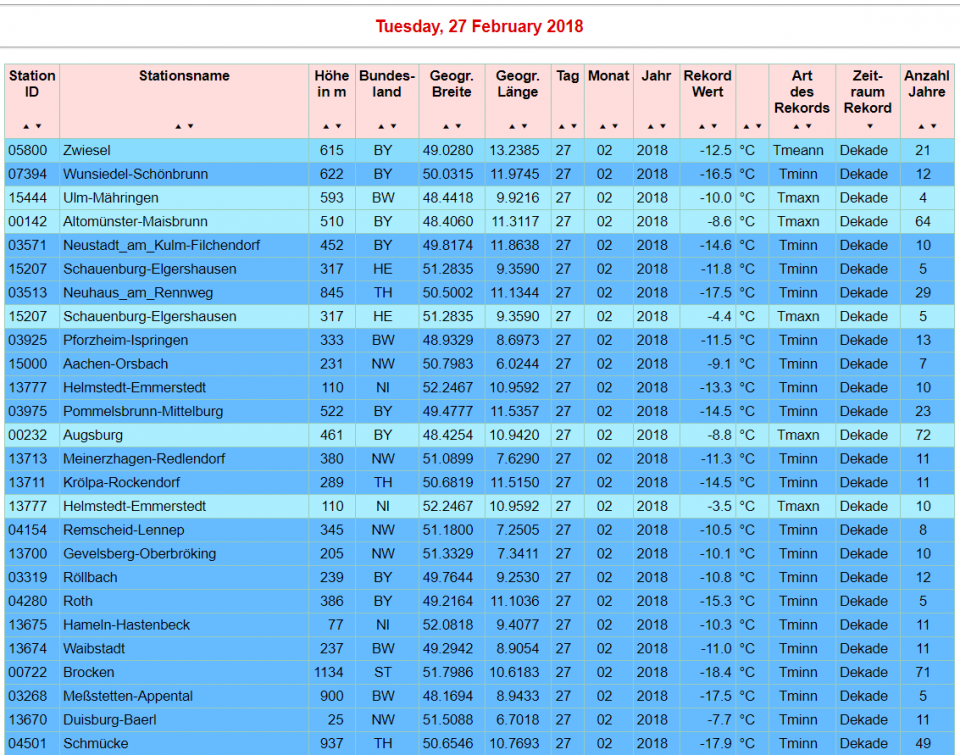Sort Geogr. Länge descending
Image resolution: width=960 pixels, height=755 pixels.
(x=523, y=127)
